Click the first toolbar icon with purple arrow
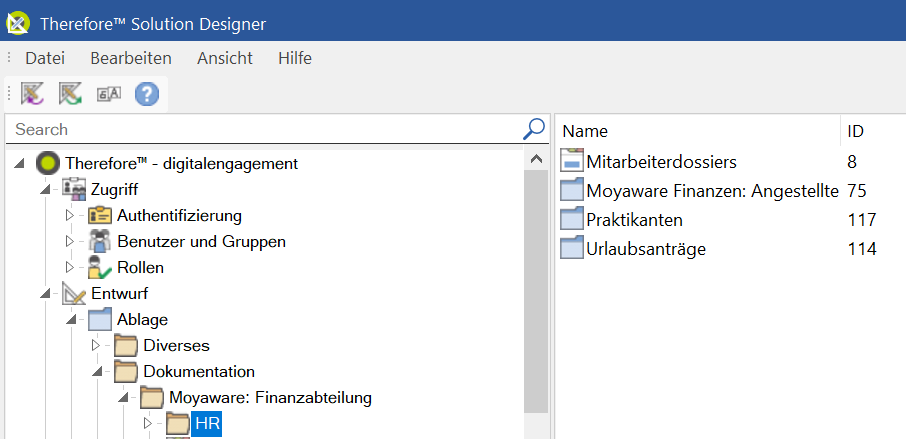This screenshot has height=439, width=906. [x=32, y=94]
